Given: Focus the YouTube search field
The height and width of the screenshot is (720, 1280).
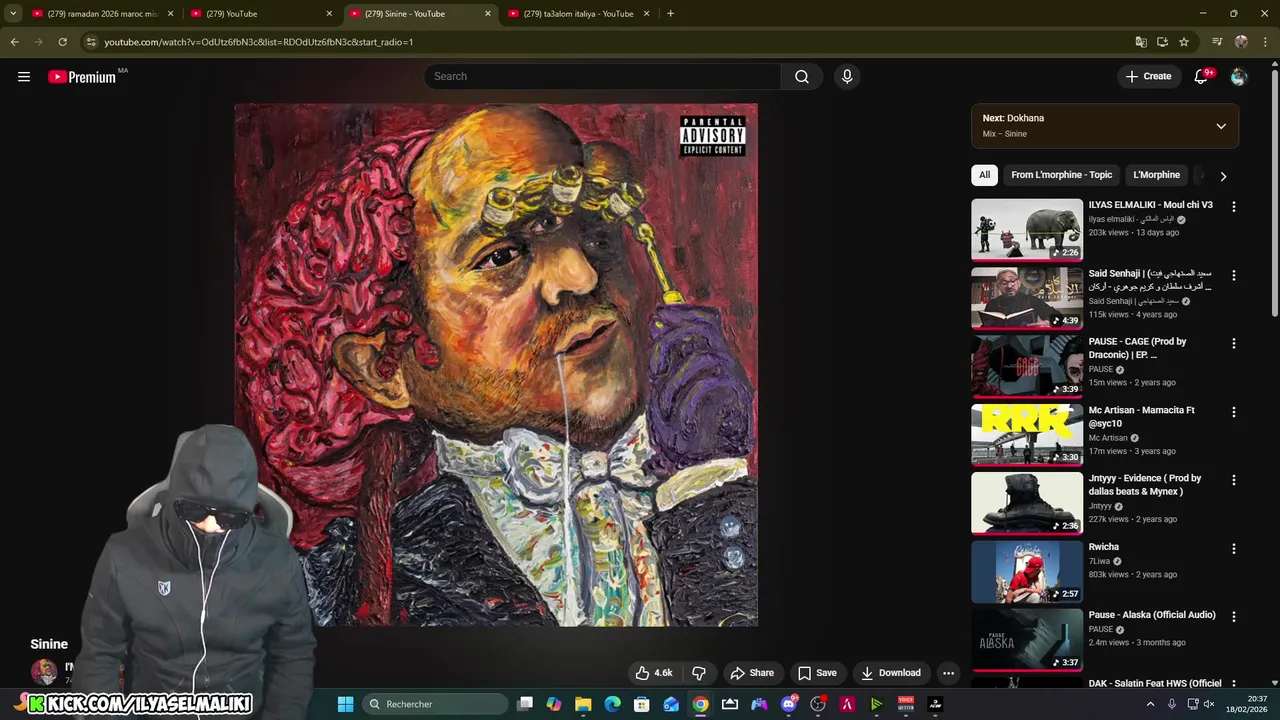Looking at the screenshot, I should 602,77.
